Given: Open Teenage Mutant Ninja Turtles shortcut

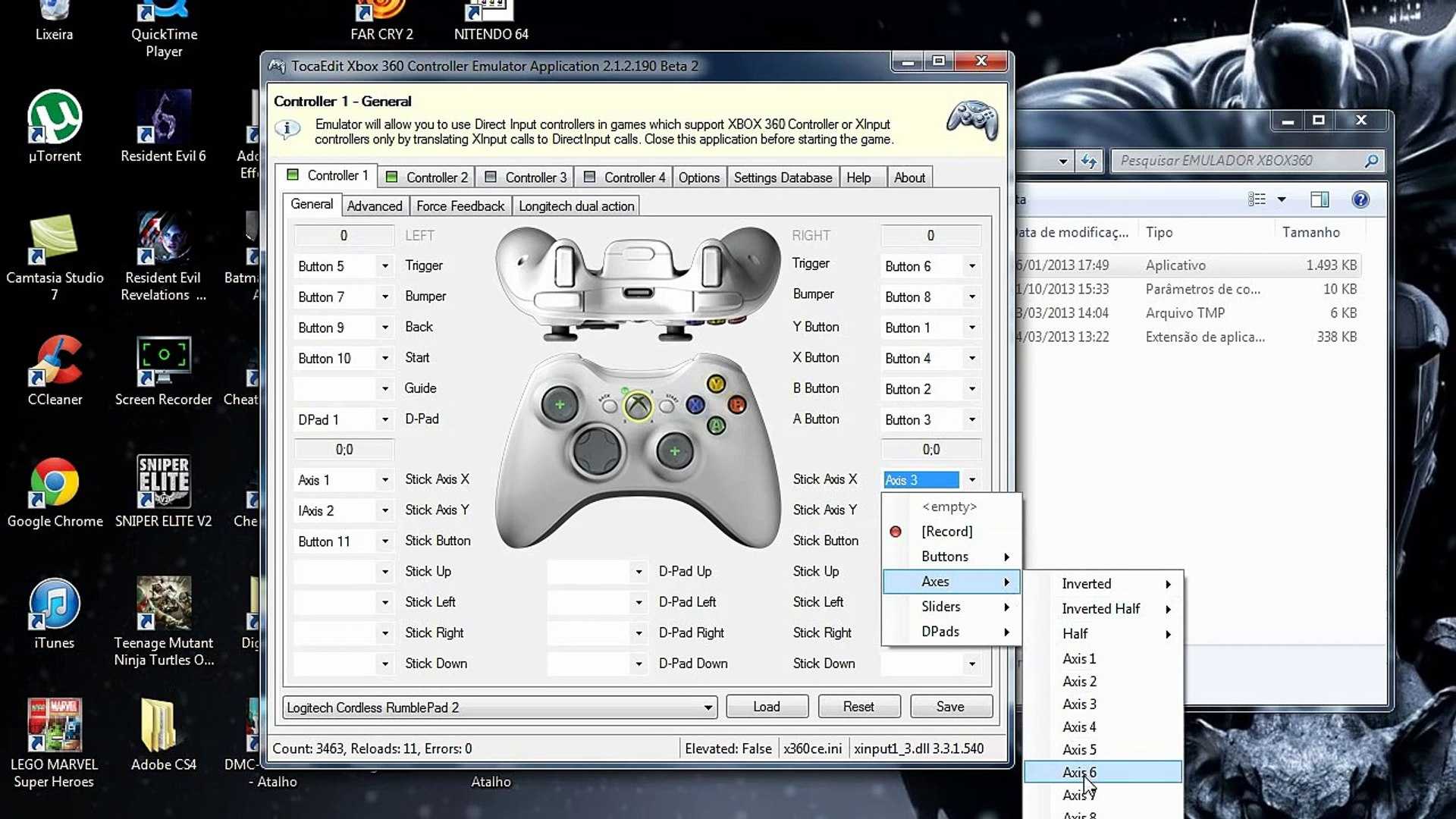Looking at the screenshot, I should [x=163, y=622].
